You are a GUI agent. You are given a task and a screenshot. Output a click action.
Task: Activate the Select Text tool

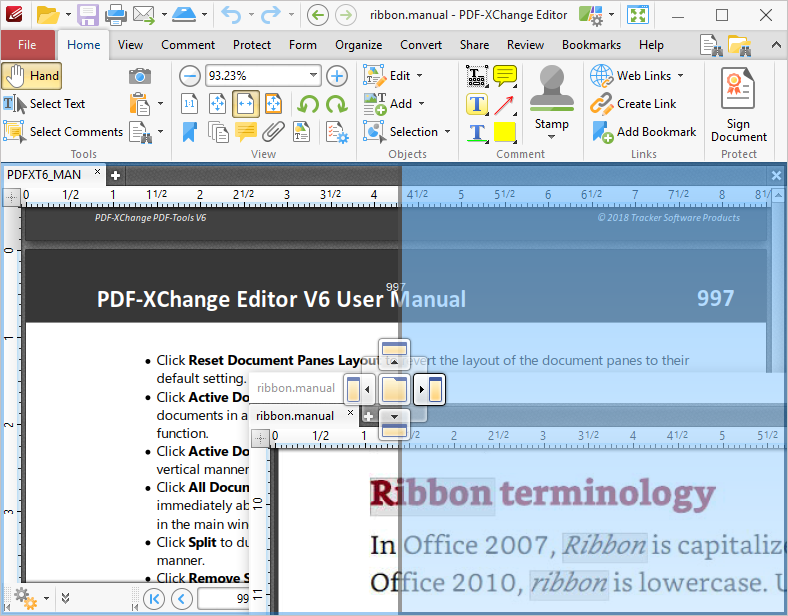[44, 104]
